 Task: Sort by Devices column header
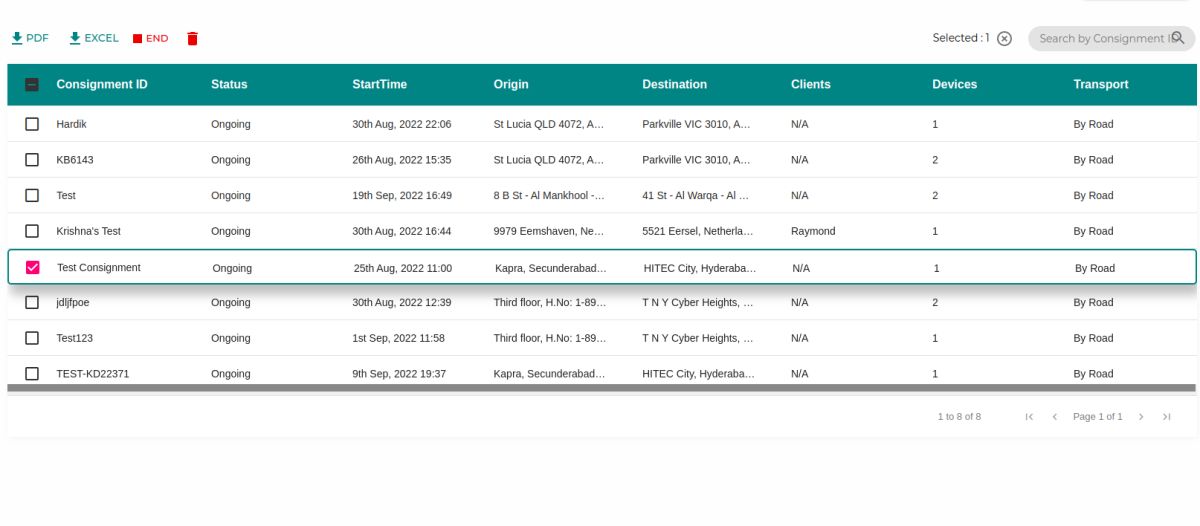click(955, 85)
